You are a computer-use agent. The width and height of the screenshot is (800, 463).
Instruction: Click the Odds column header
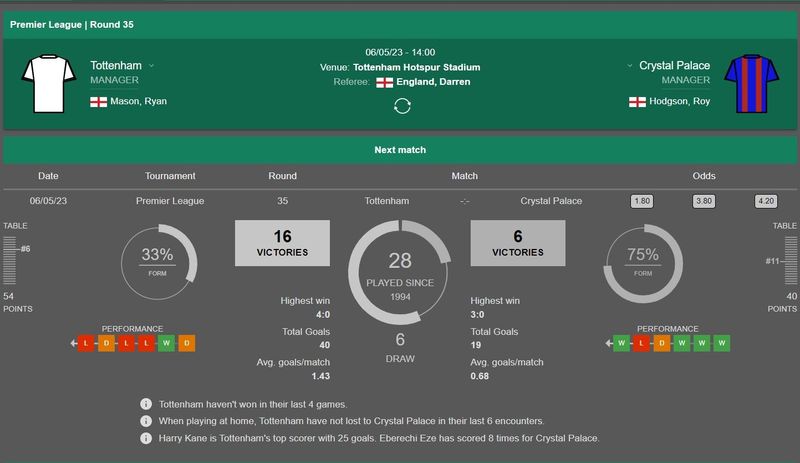(x=704, y=176)
